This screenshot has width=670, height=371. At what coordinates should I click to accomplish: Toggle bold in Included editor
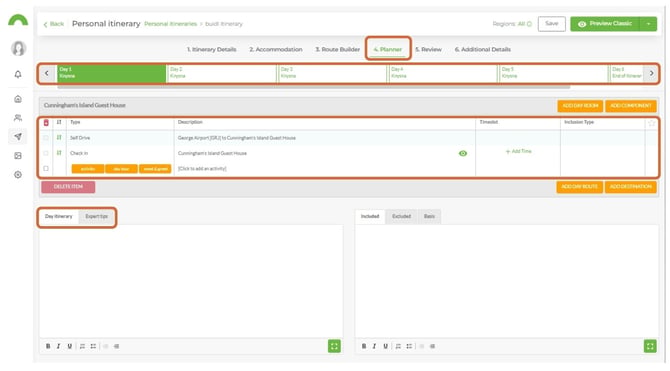[364, 346]
